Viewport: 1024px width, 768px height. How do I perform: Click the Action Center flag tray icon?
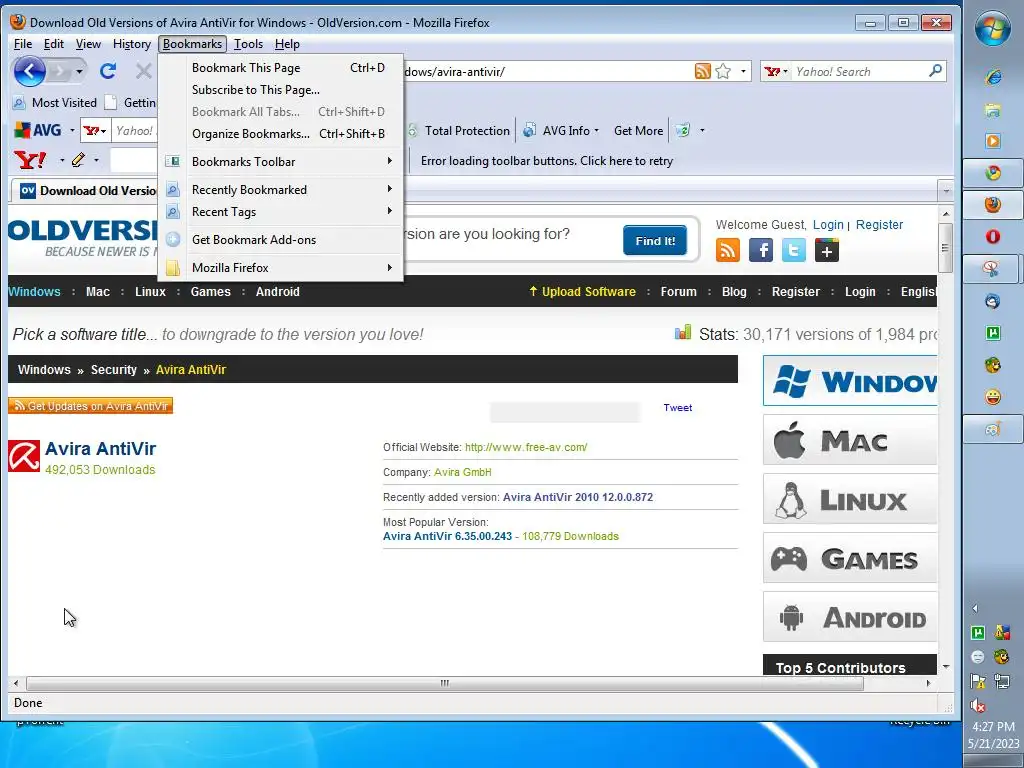pyautogui.click(x=978, y=681)
